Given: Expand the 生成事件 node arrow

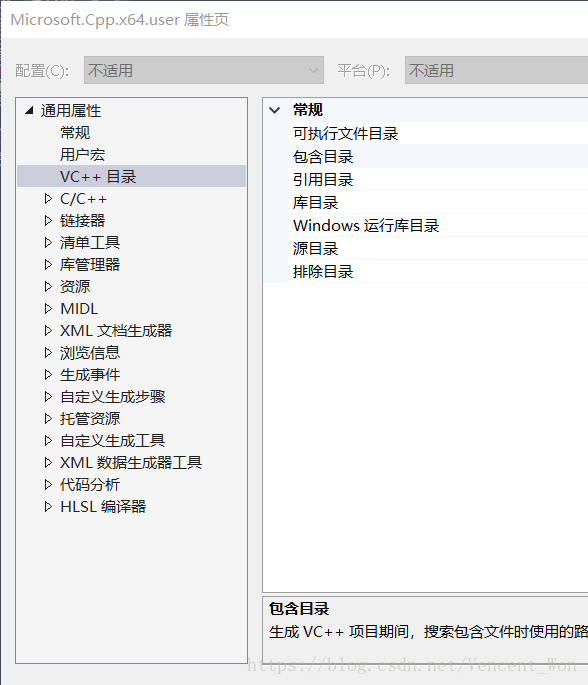Looking at the screenshot, I should click(48, 374).
